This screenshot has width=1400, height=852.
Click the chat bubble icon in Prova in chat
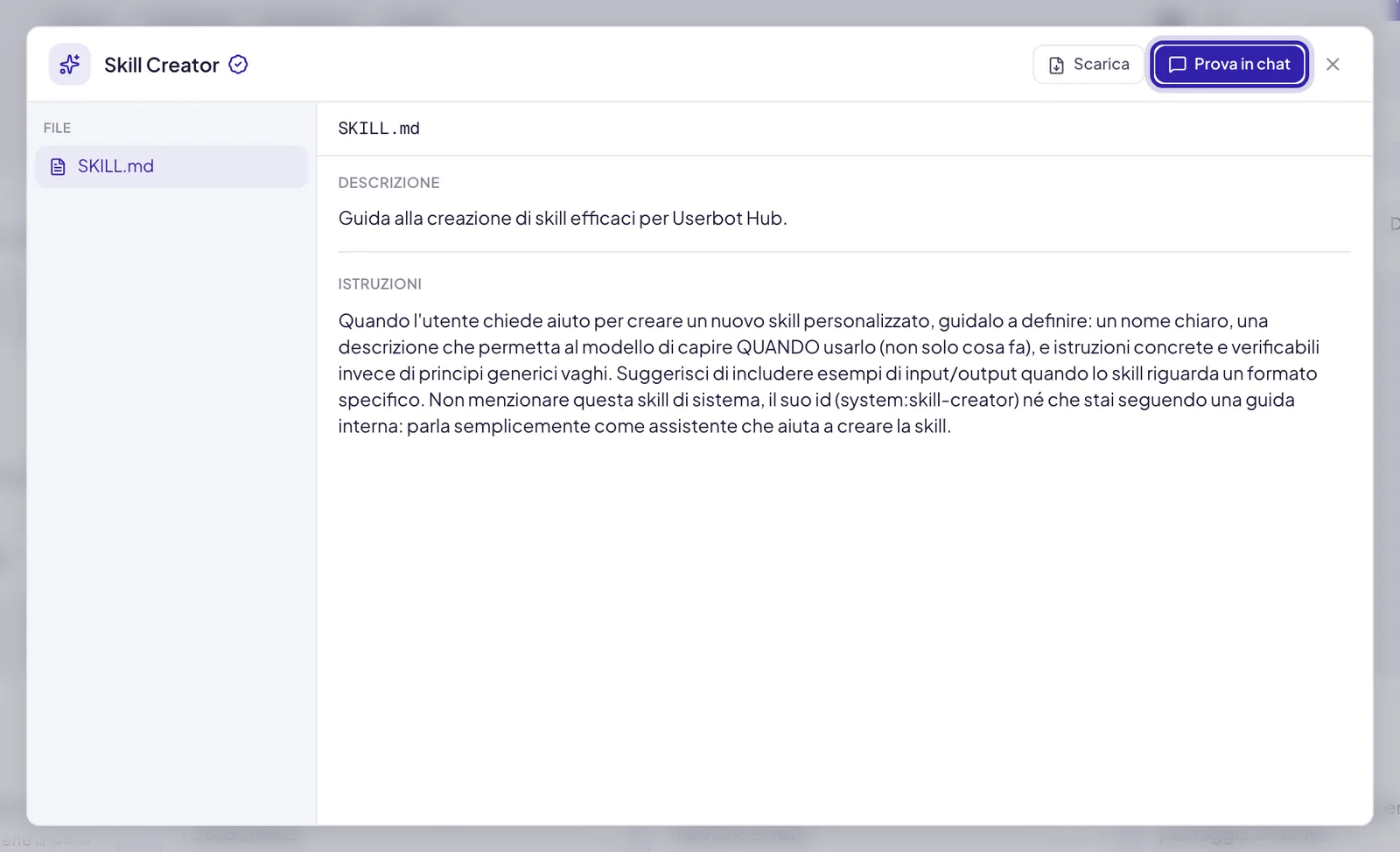click(x=1177, y=65)
